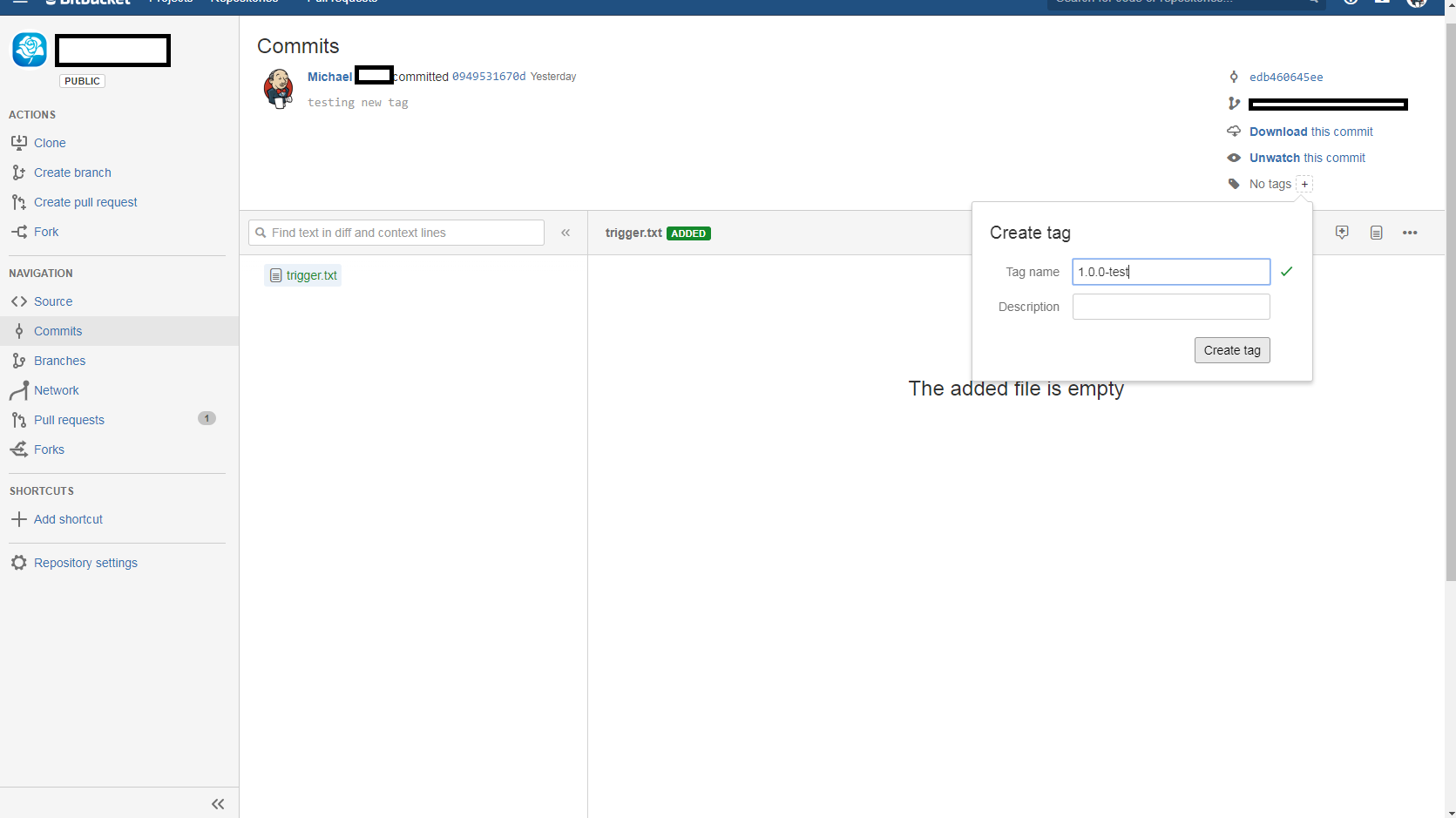Click the plus icon next to No tags
1456x818 pixels.
1304,184
